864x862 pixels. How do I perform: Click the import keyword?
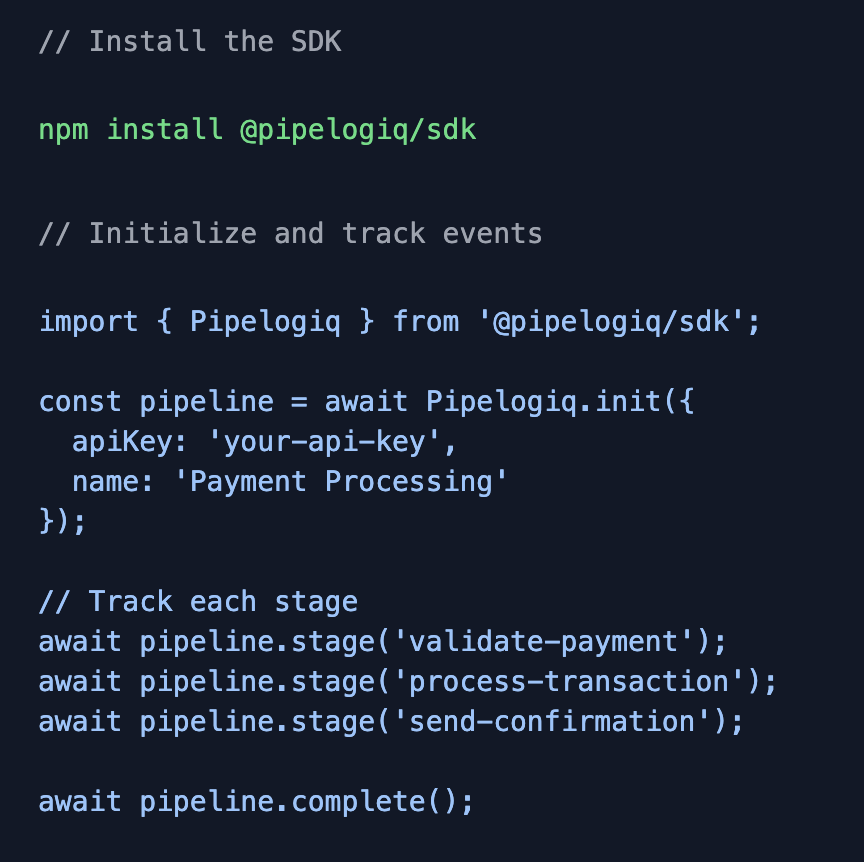[x=89, y=322]
